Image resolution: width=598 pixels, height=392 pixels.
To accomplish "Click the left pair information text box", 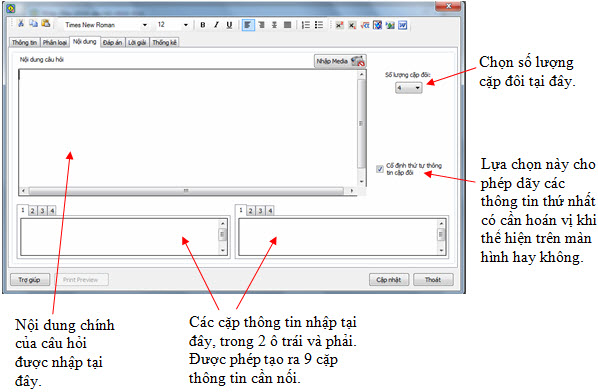I will click(119, 236).
